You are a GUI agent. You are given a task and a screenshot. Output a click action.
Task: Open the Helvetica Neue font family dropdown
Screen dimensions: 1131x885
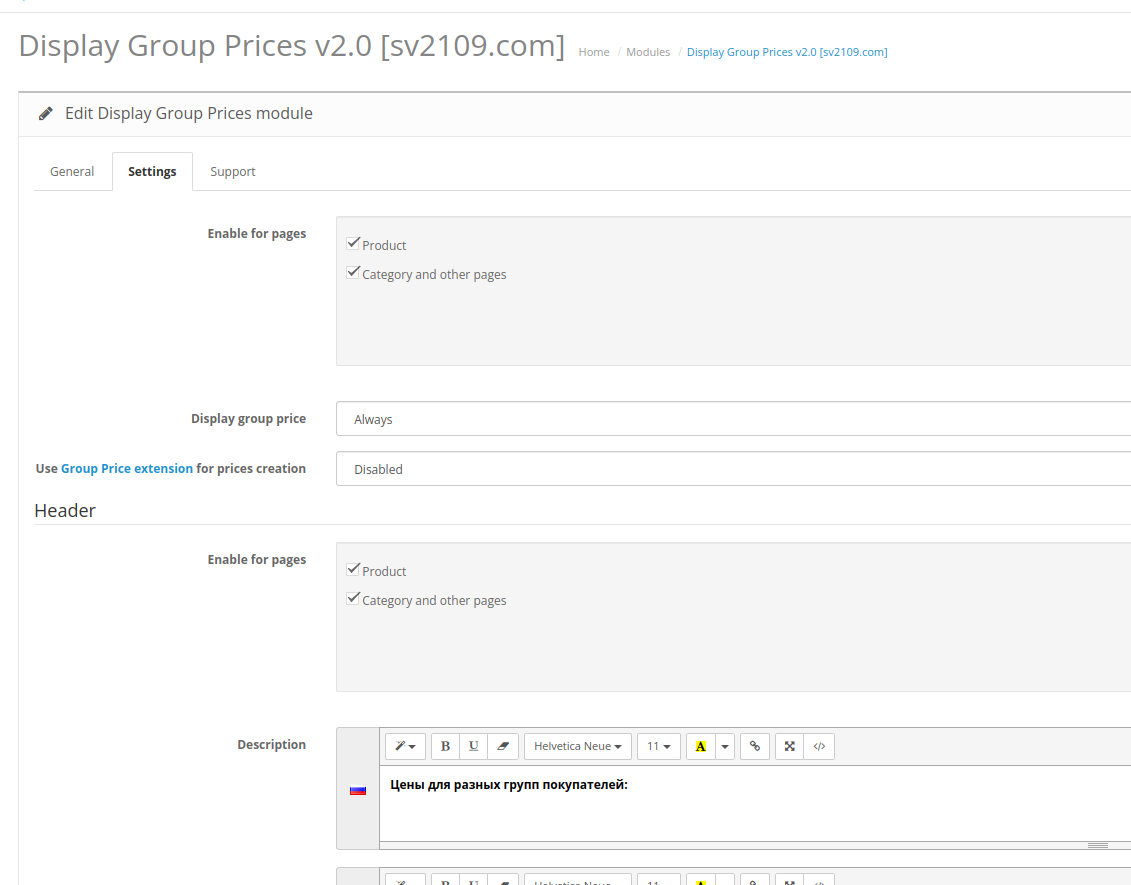pos(578,746)
